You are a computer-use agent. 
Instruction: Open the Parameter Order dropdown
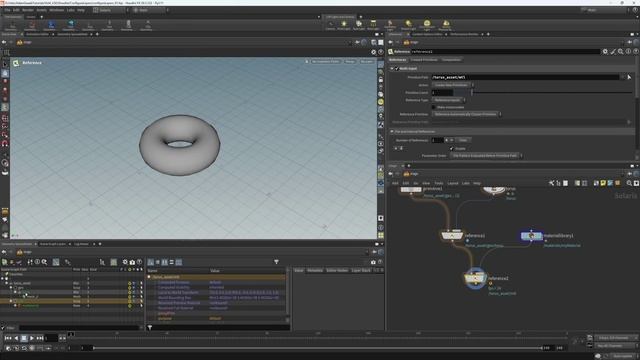(x=487, y=156)
